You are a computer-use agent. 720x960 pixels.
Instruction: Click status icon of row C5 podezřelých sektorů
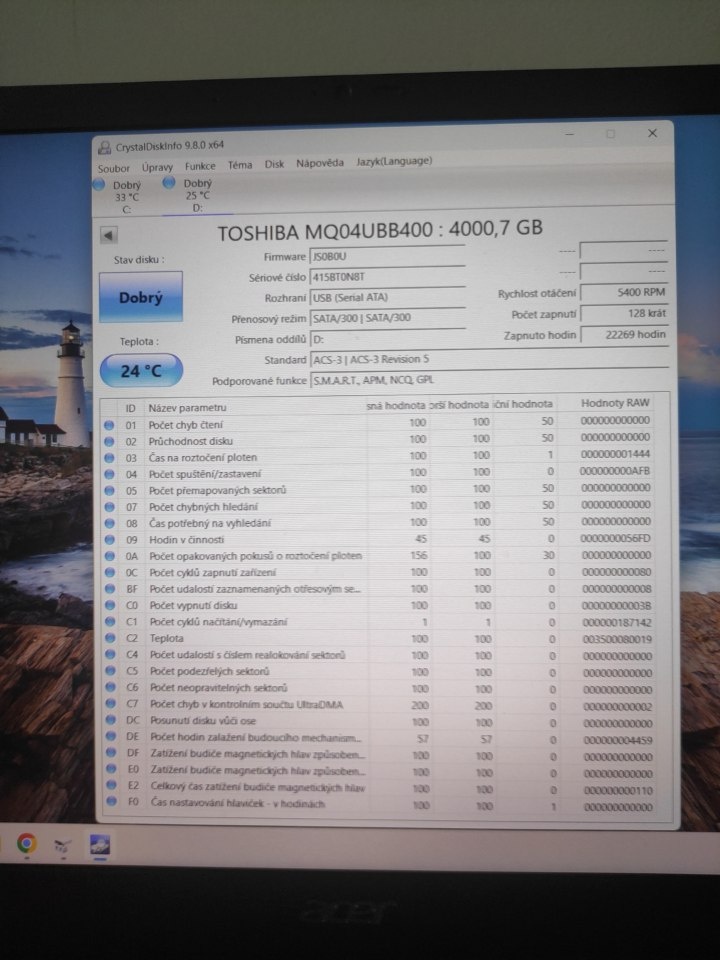point(110,671)
